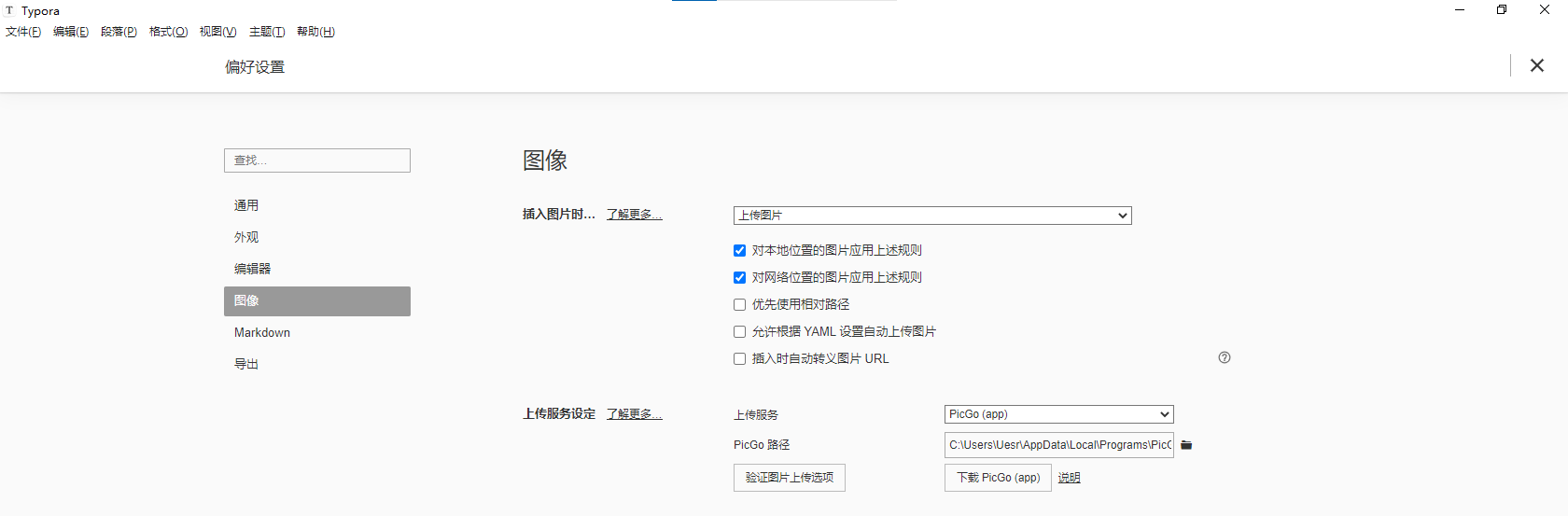Minimize the Typora window
This screenshot has width=1568, height=516.
pyautogui.click(x=1460, y=10)
